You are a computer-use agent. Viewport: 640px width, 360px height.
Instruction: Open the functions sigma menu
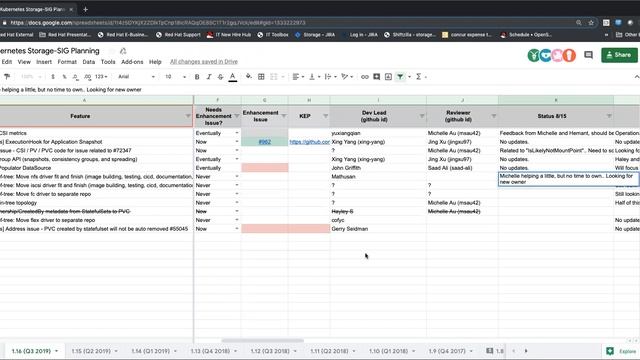(418, 77)
